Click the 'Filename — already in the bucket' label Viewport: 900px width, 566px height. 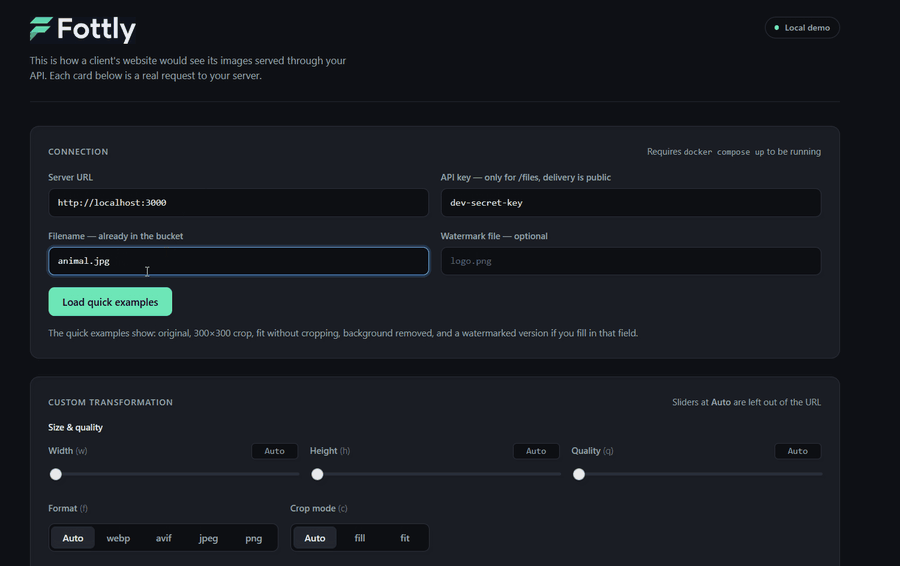[115, 236]
